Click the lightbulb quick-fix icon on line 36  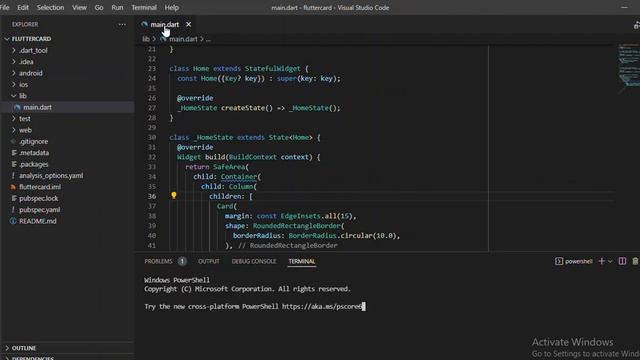(x=174, y=196)
